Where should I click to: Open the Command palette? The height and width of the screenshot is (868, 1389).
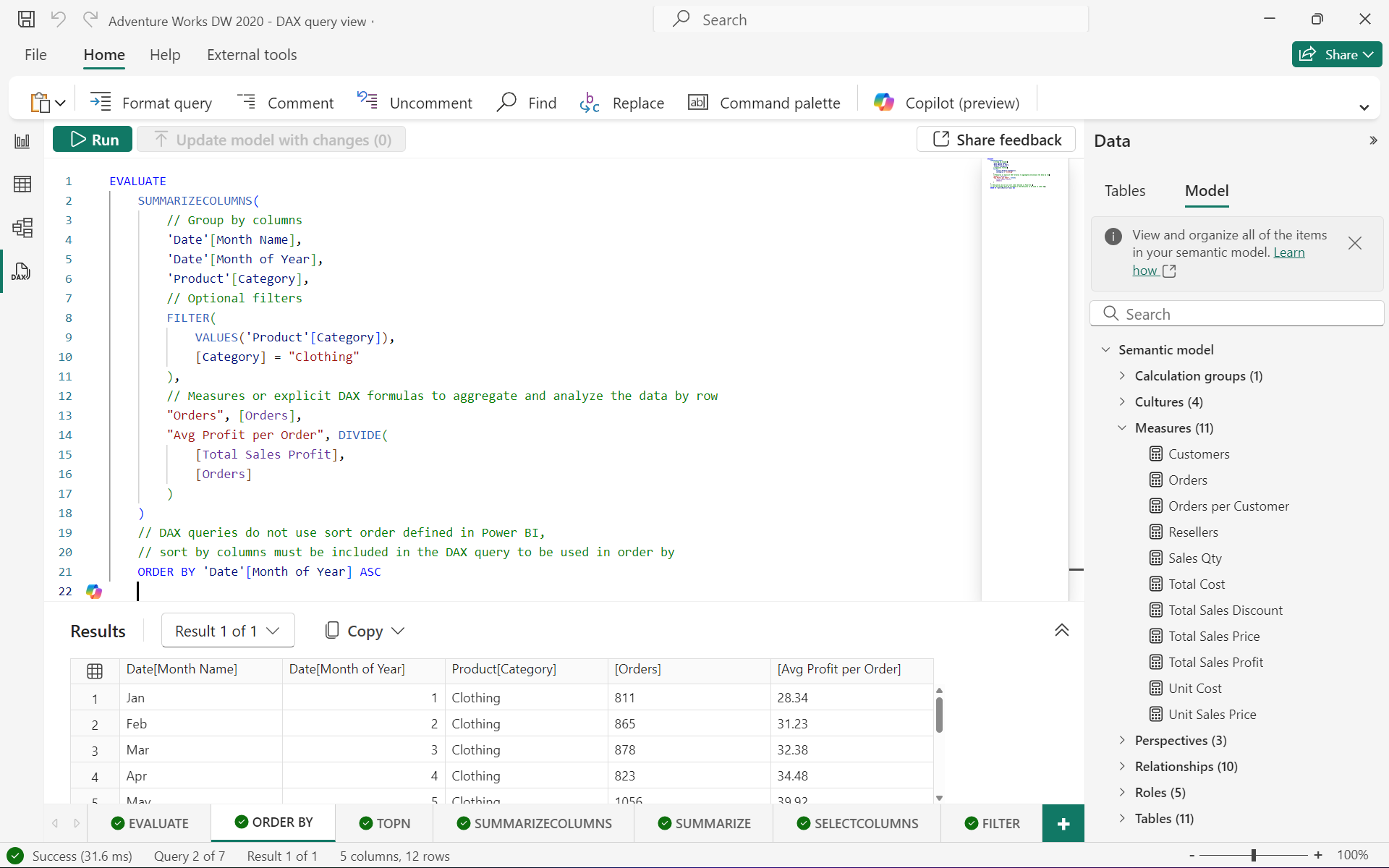[x=763, y=102]
